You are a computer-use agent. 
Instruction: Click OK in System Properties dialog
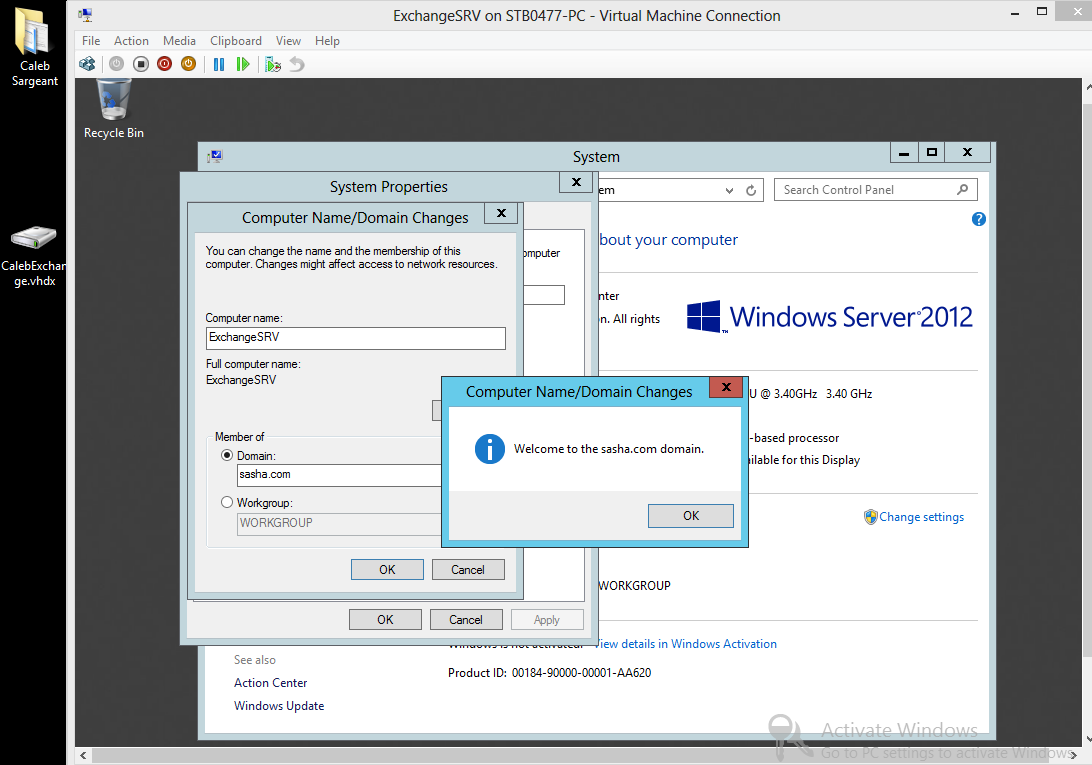tap(385, 619)
